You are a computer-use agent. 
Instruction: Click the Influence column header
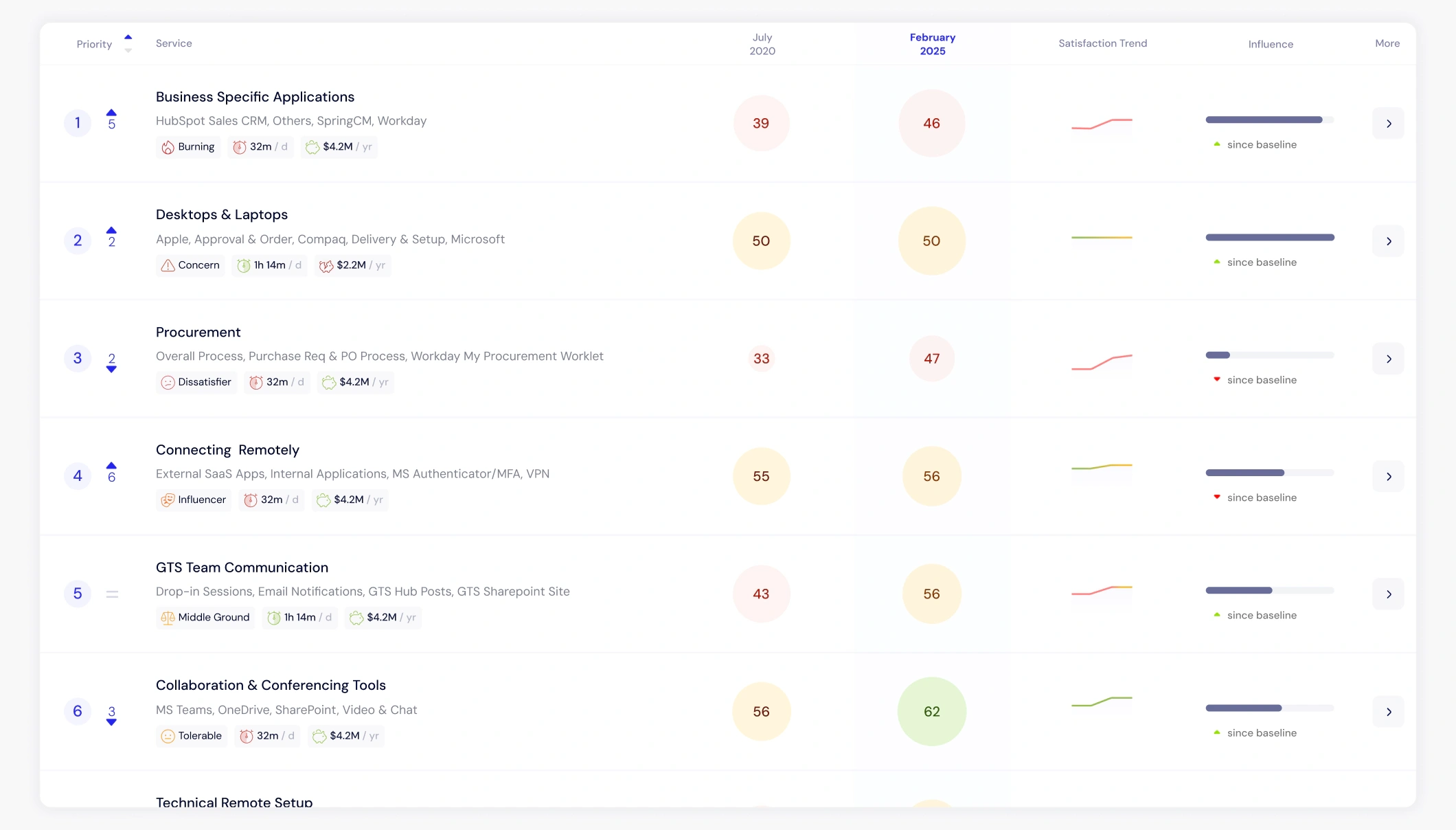1271,44
